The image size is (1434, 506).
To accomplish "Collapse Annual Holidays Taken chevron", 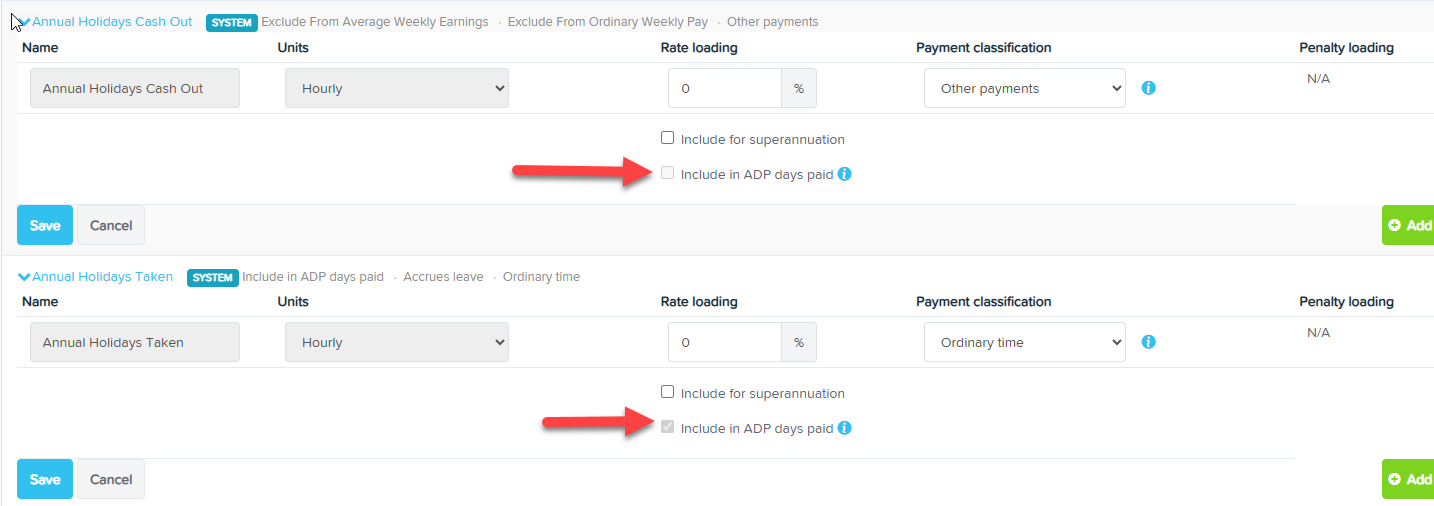I will (x=24, y=277).
